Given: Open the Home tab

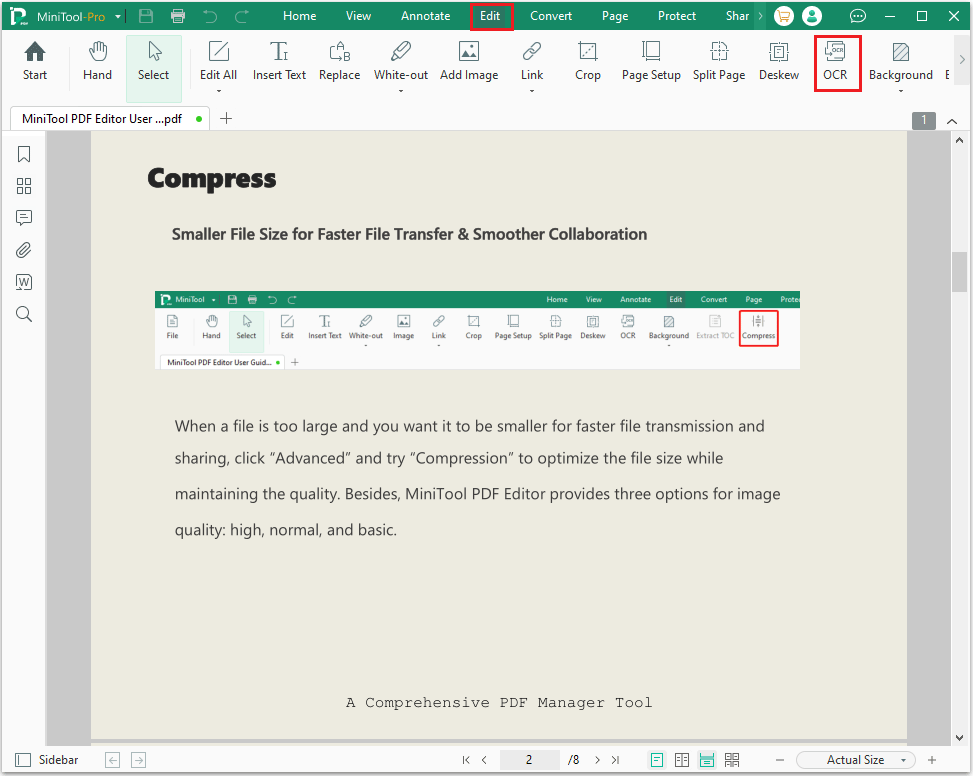Looking at the screenshot, I should [x=300, y=16].
